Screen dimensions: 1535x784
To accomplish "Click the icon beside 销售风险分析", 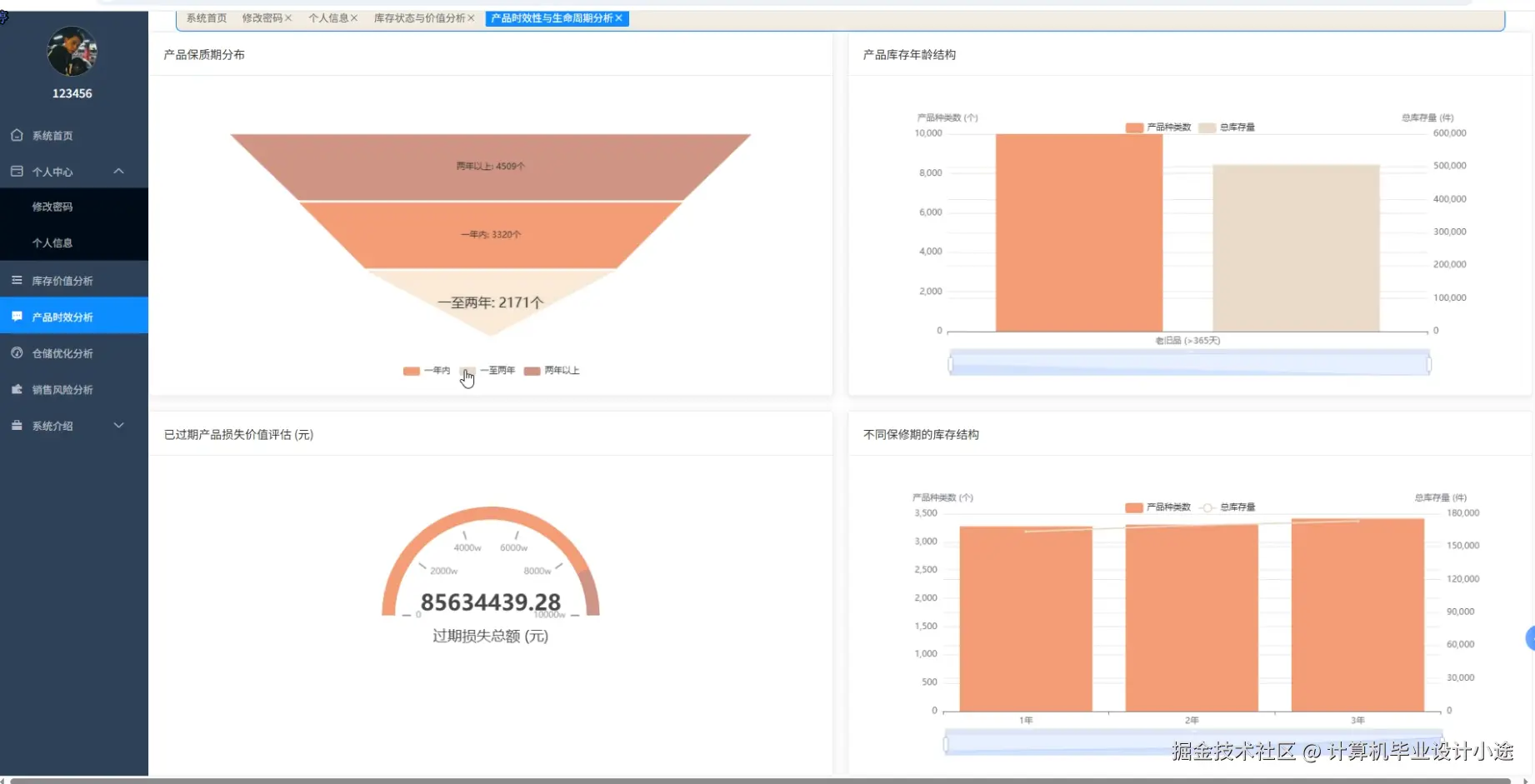I will [17, 389].
